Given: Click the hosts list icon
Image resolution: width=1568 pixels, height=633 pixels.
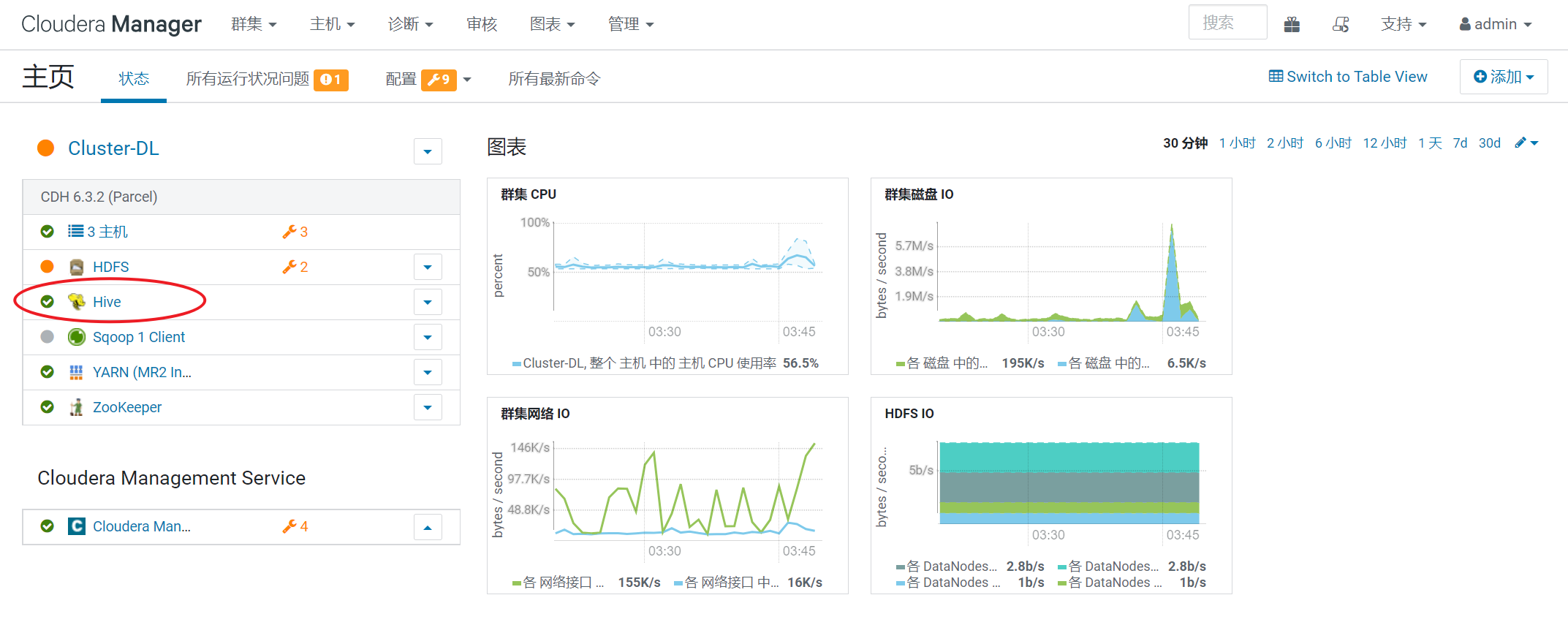Looking at the screenshot, I should (75, 232).
